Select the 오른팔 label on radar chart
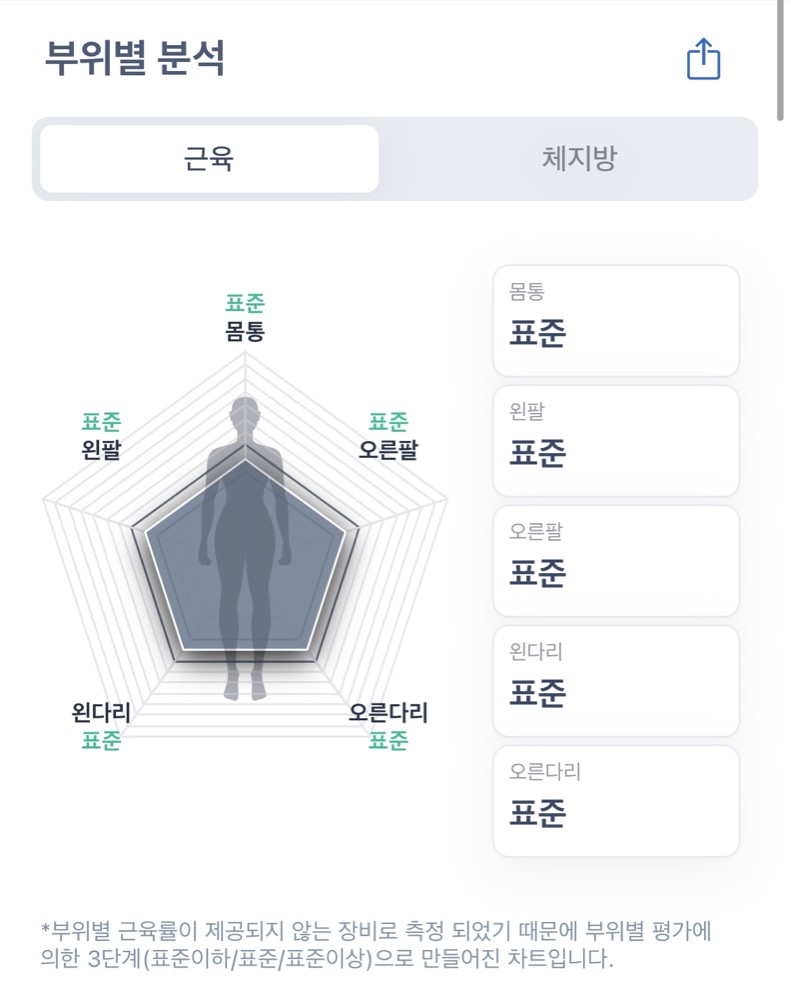The width and height of the screenshot is (791, 1000). tap(388, 450)
